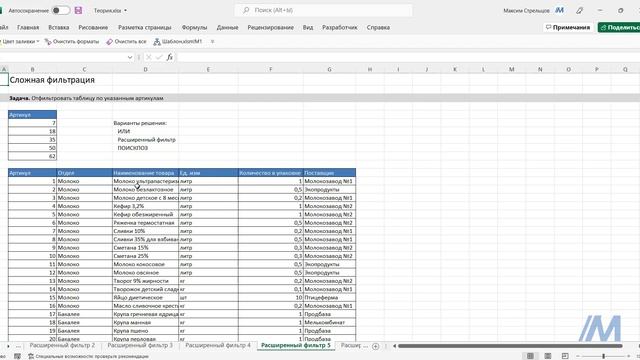The image size is (640, 360).
Task: Save workbook with the floppy disk icon
Action: pos(78,10)
